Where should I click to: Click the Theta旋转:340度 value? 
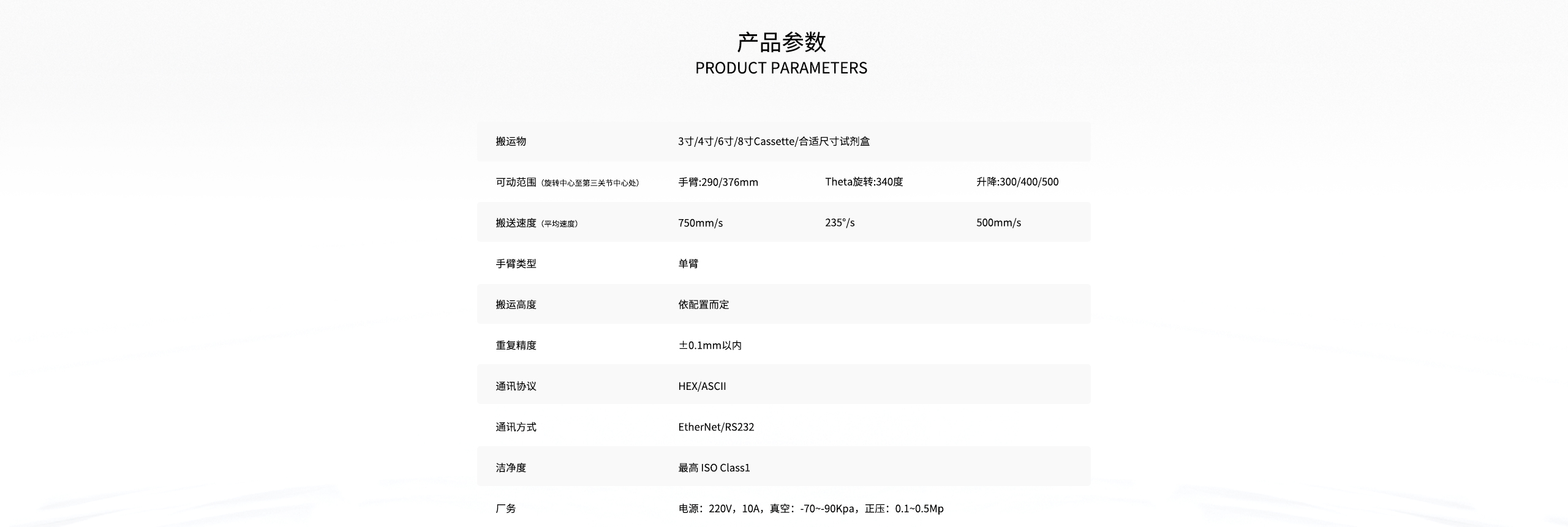[x=864, y=182]
